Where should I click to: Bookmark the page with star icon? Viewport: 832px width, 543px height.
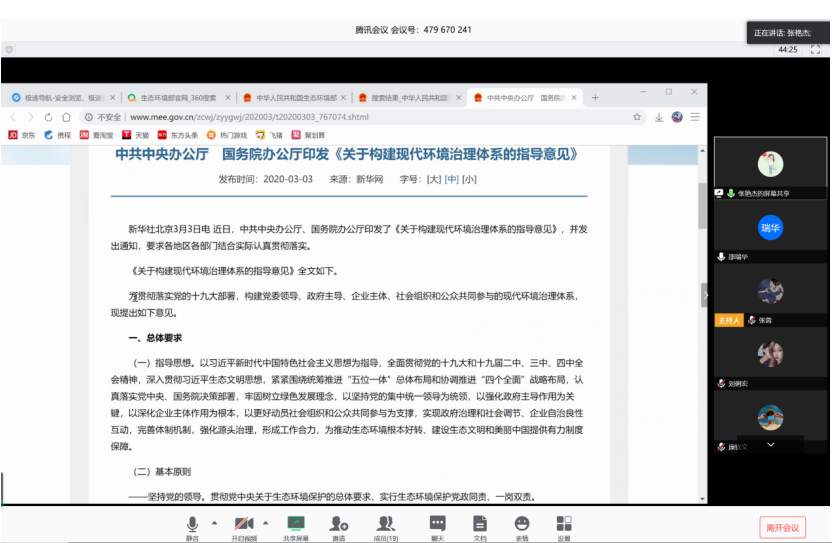point(637,117)
